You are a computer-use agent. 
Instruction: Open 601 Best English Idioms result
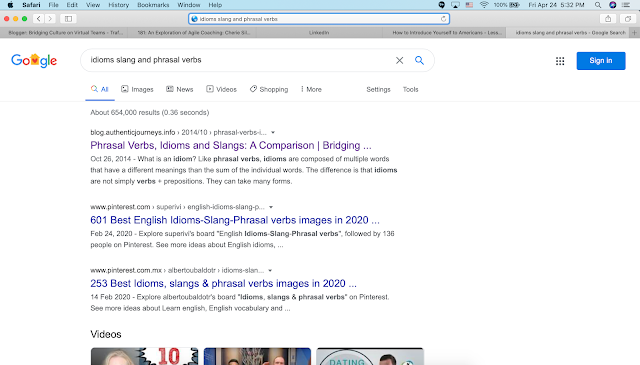tap(235, 220)
